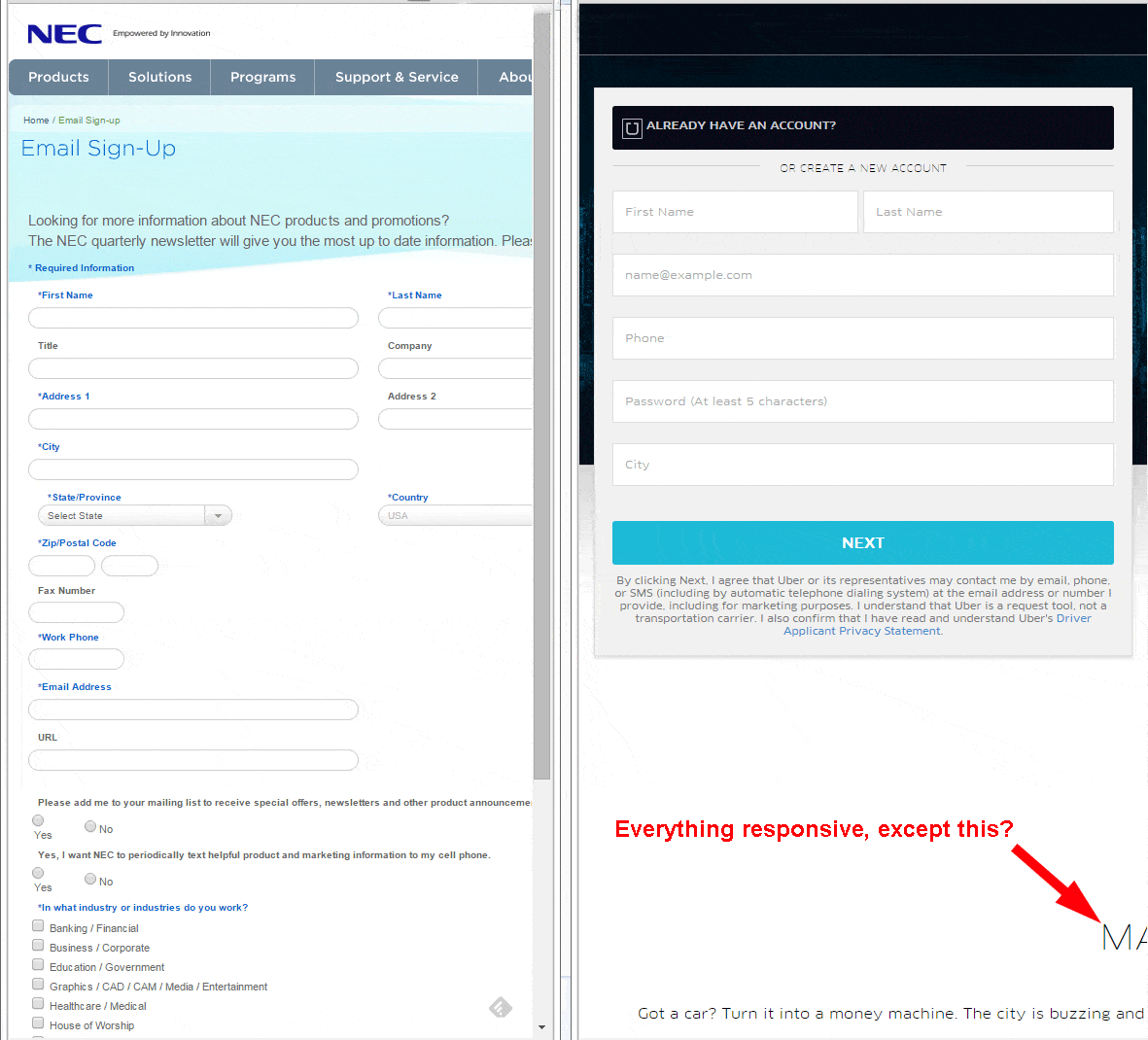Click the NEC page vertical scrollbar thumb
Image resolution: width=1148 pixels, height=1040 pixels.
541,396
